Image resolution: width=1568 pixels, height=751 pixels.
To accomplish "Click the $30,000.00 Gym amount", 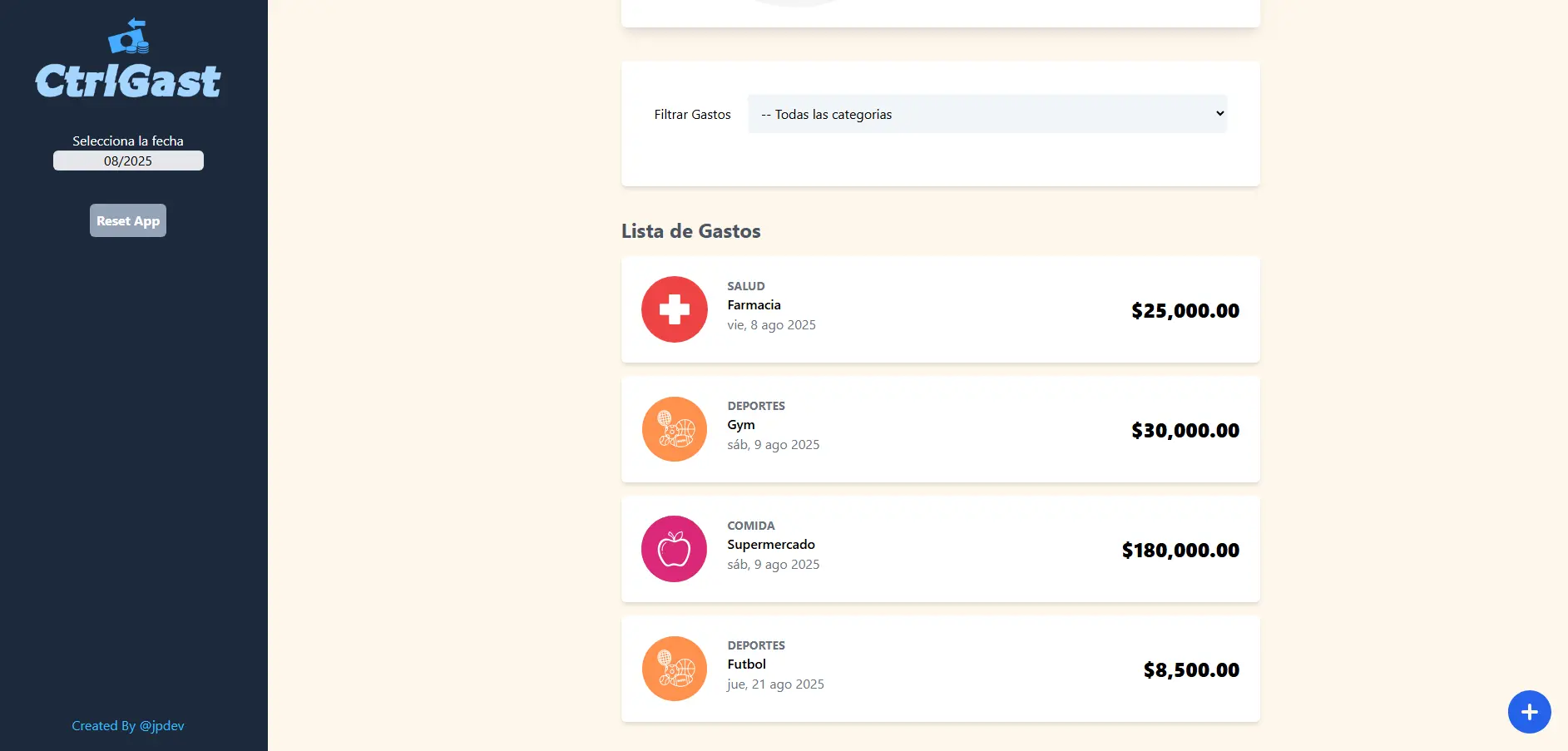I will (1185, 430).
